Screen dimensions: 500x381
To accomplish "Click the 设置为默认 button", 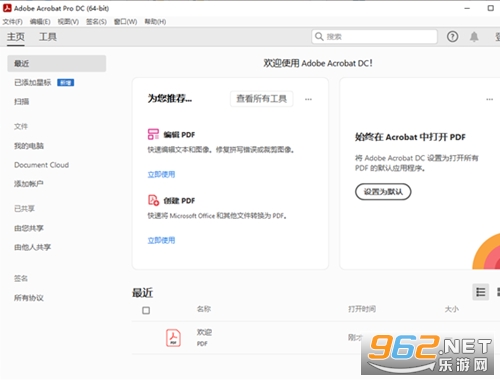I will point(383,192).
